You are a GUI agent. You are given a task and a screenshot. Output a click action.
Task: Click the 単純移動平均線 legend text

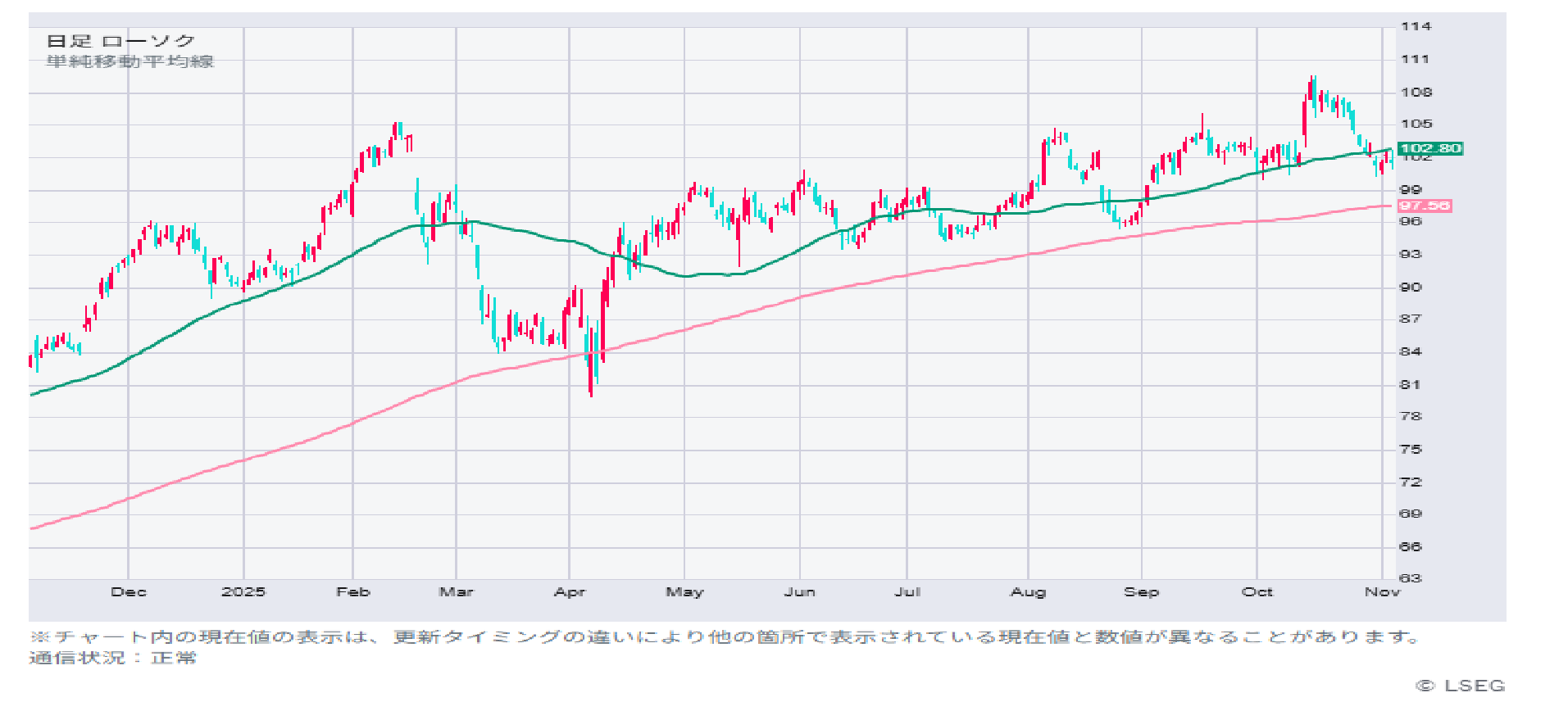click(130, 61)
